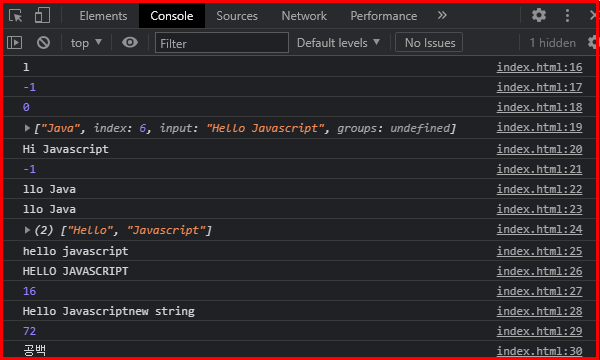Image resolution: width=600 pixels, height=360 pixels.
Task: Open source link index.html:21
Action: (x=539, y=169)
